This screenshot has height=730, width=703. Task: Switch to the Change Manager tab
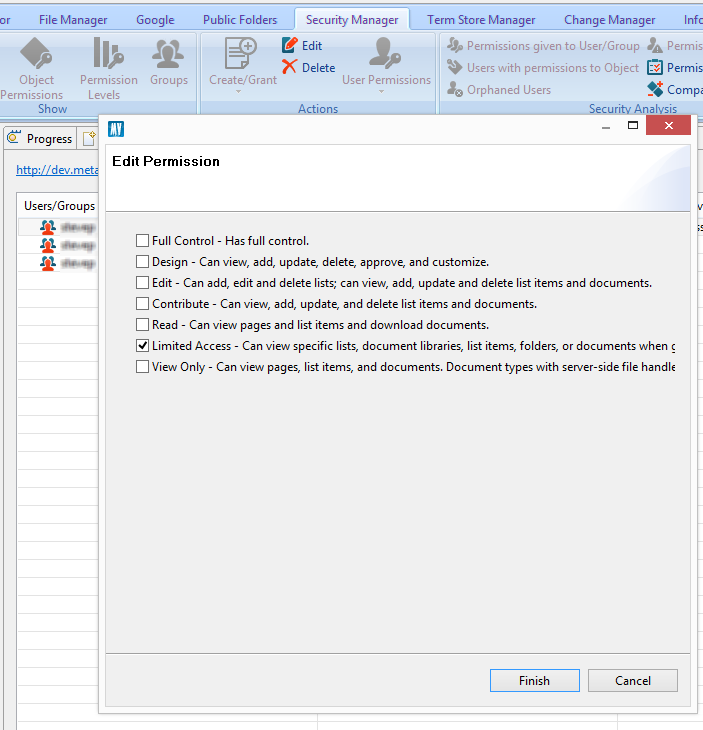tap(609, 20)
